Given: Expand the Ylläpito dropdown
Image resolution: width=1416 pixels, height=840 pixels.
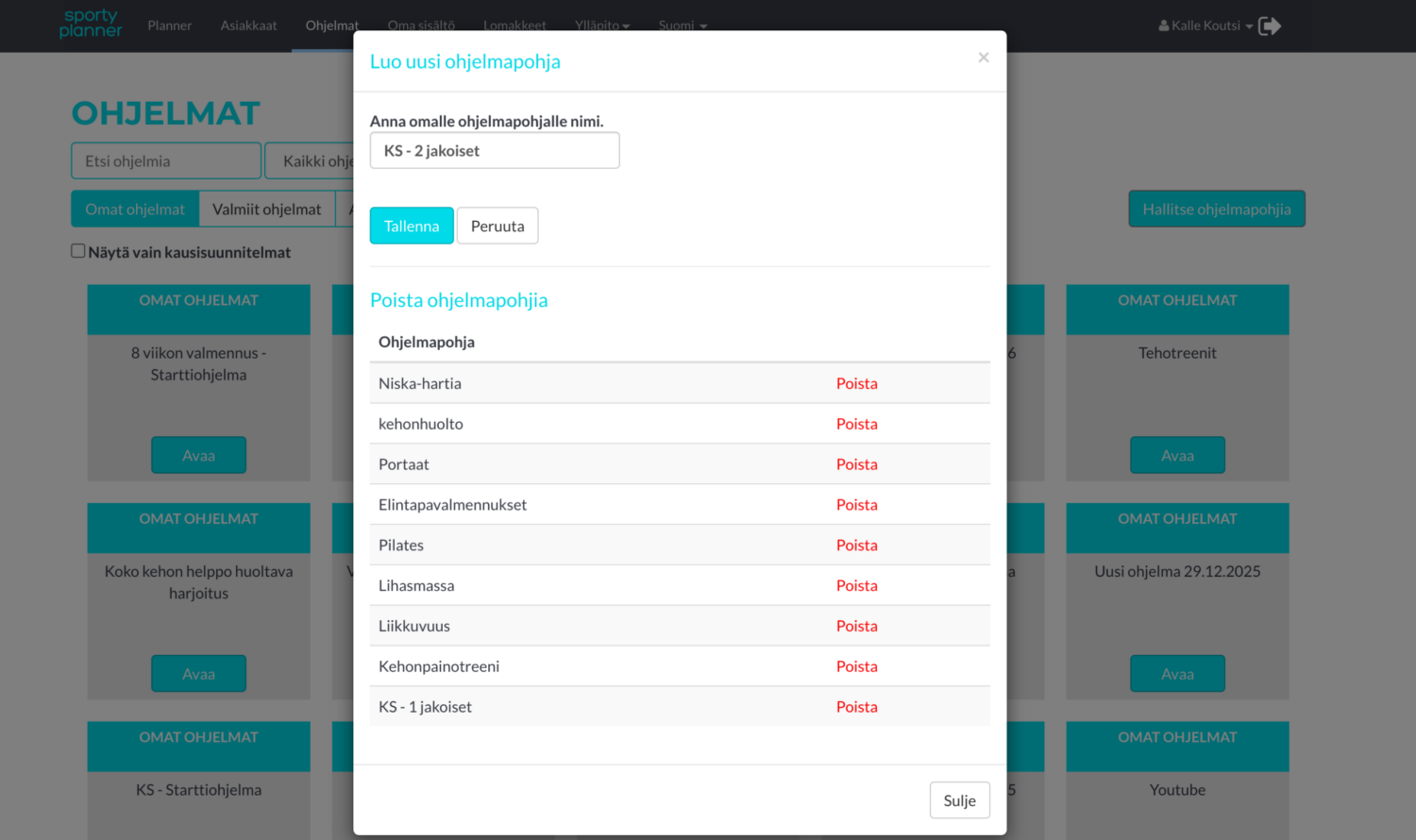Looking at the screenshot, I should point(601,25).
